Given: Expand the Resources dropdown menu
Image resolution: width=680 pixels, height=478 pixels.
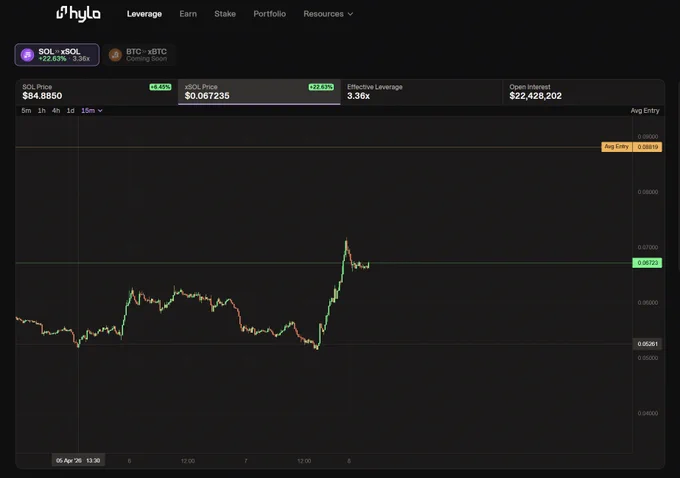Looking at the screenshot, I should [x=328, y=14].
